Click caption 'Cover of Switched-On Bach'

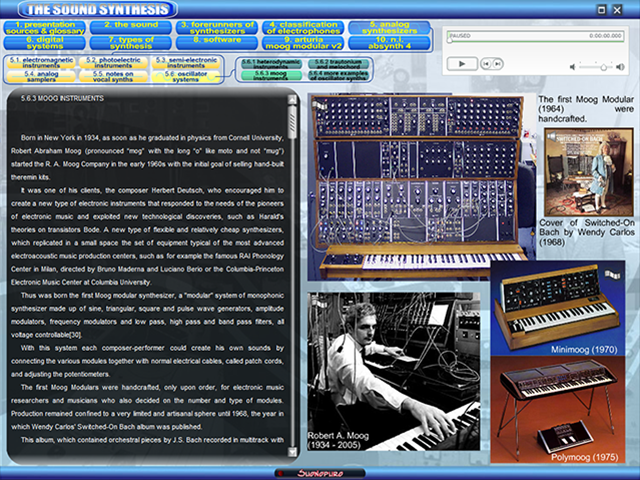587,232
